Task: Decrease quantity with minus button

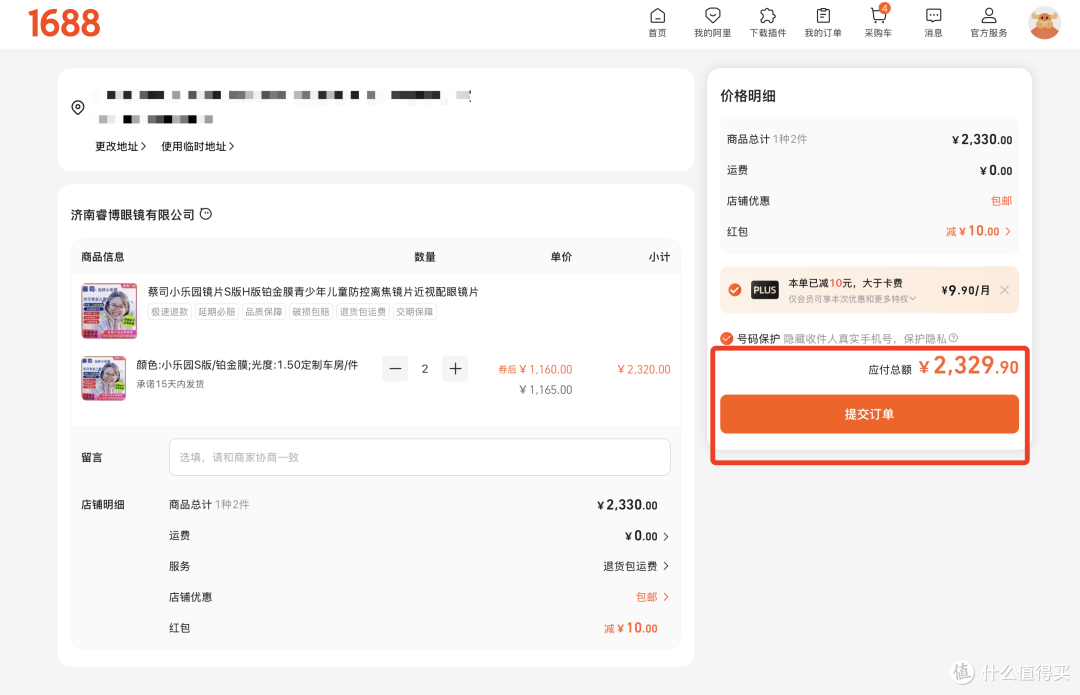Action: click(x=395, y=369)
